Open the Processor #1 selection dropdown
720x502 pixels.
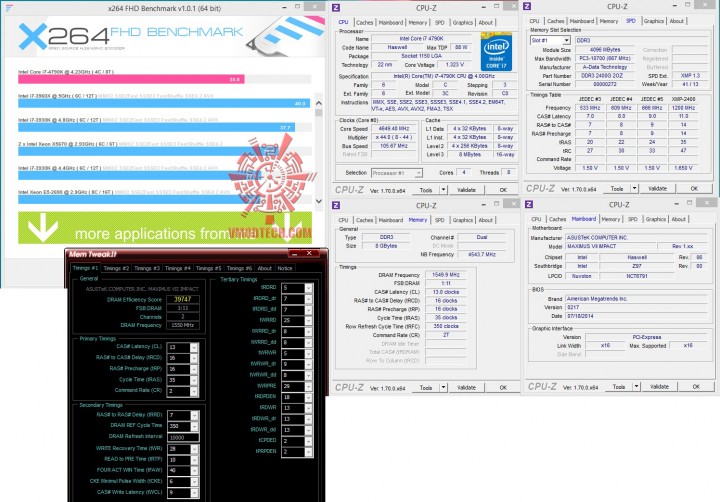pyautogui.click(x=418, y=173)
